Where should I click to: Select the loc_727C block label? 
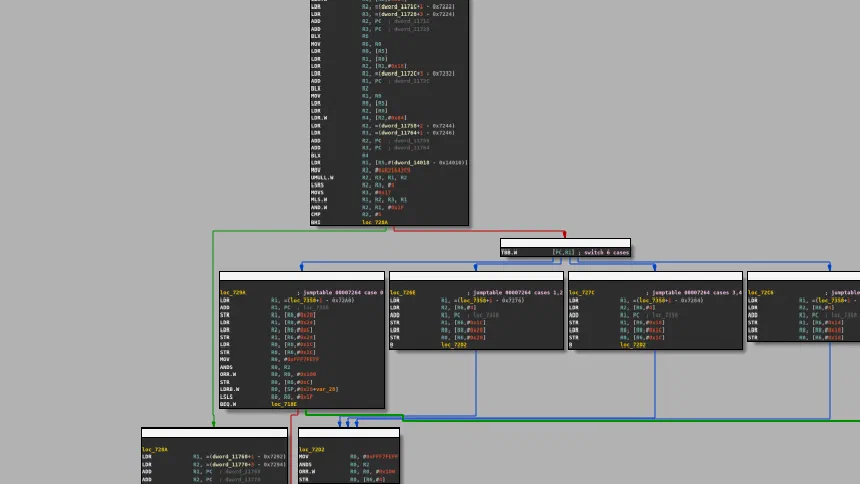[582, 293]
